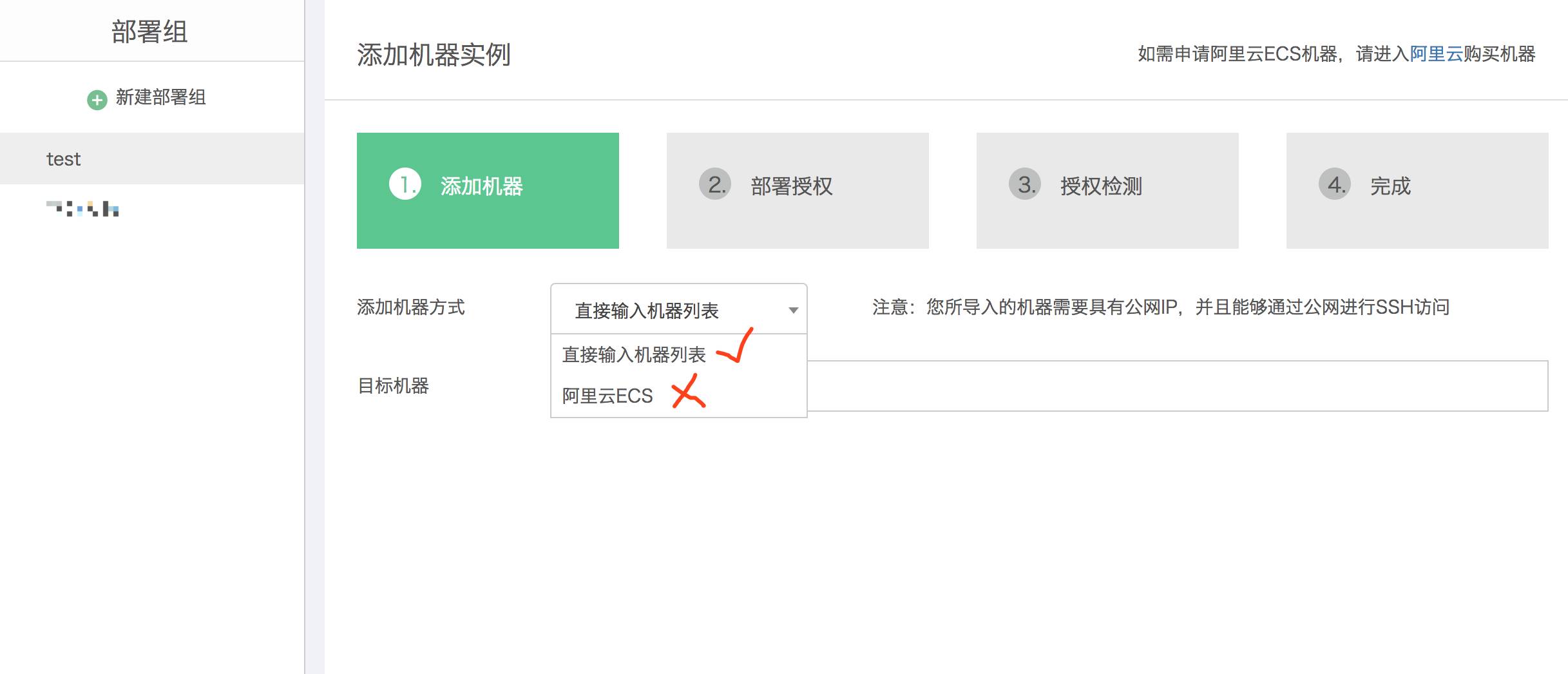The height and width of the screenshot is (674, 1568).
Task: Click the 部署组 sidebar heading
Action: click(x=149, y=32)
